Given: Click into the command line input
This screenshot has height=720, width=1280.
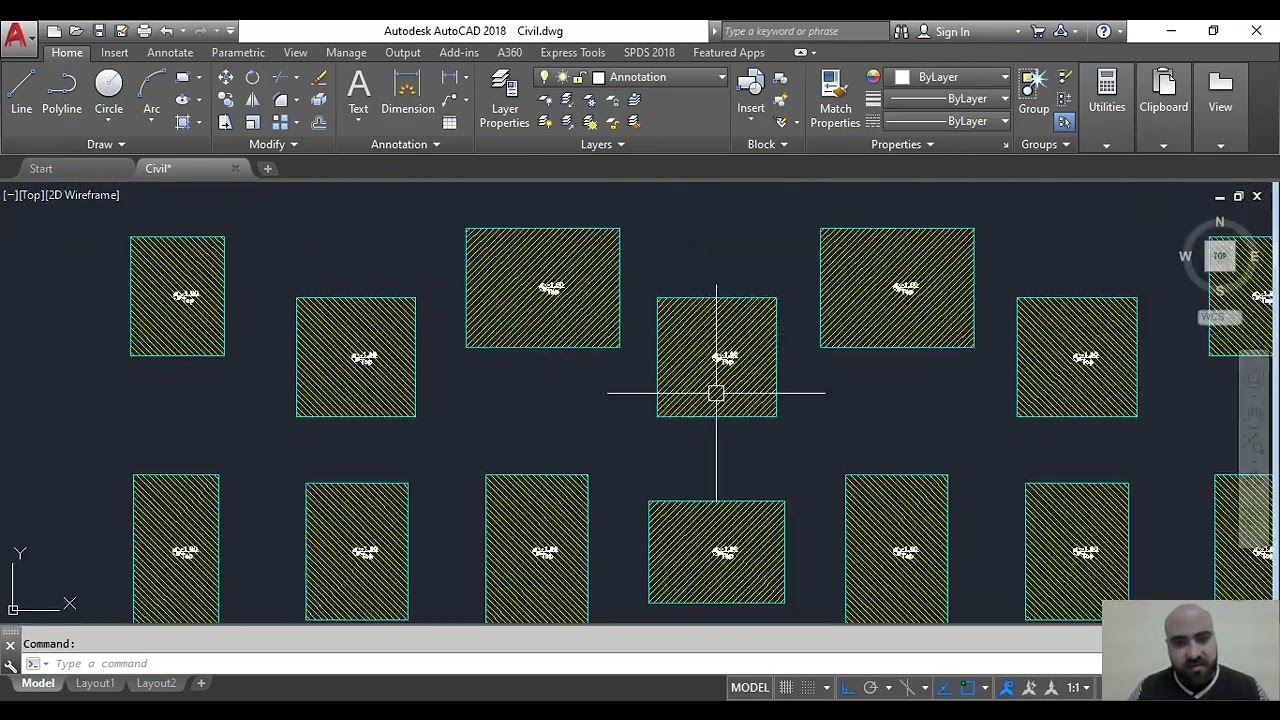Looking at the screenshot, I should 575,663.
